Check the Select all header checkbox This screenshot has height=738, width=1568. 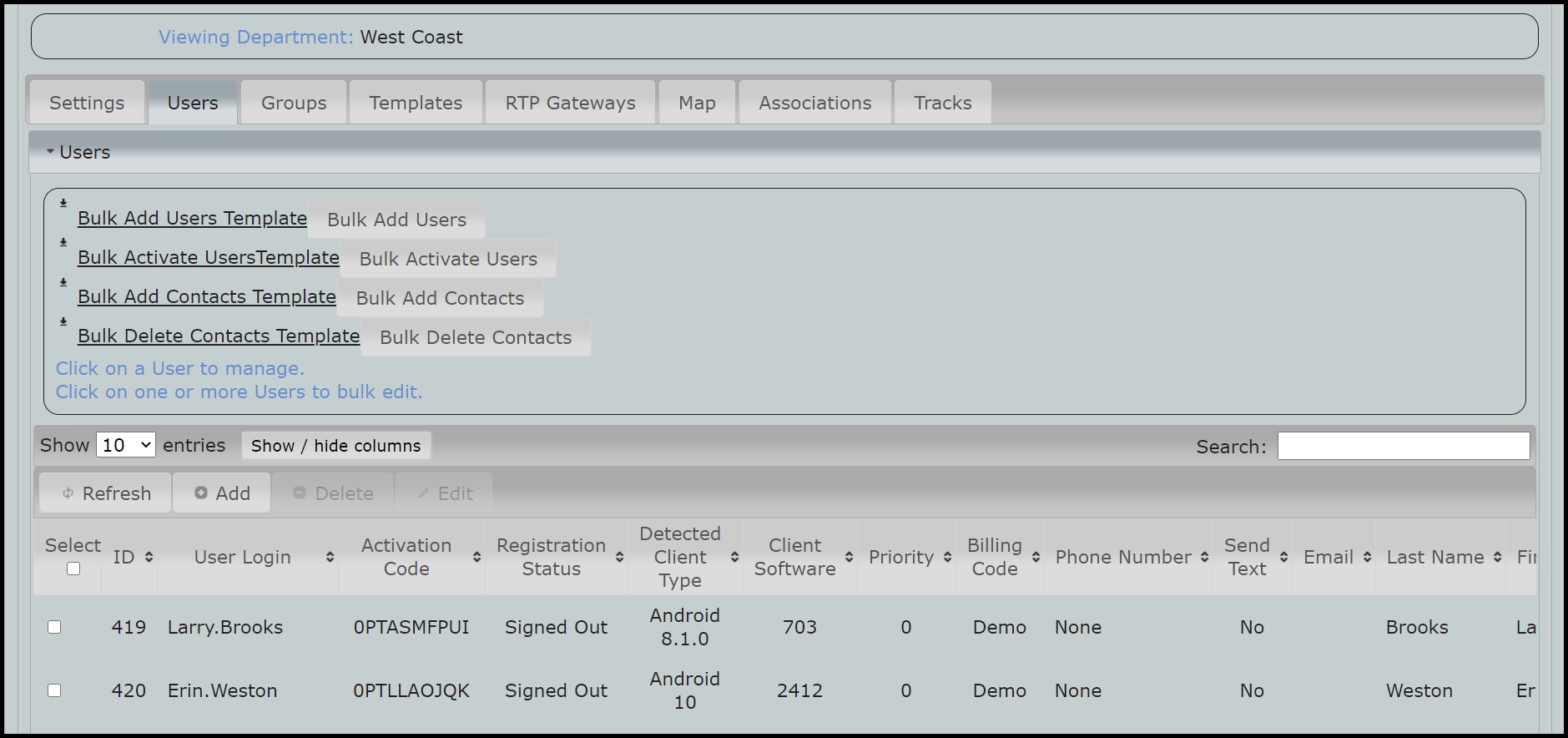(x=73, y=569)
